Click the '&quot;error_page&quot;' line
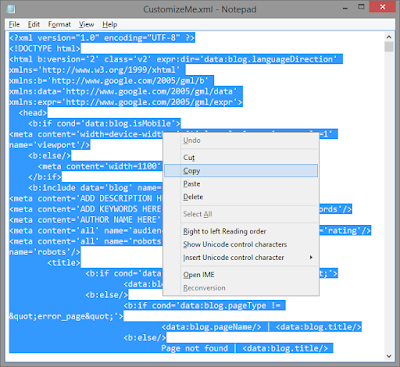This screenshot has height=367, width=400. coord(66,316)
